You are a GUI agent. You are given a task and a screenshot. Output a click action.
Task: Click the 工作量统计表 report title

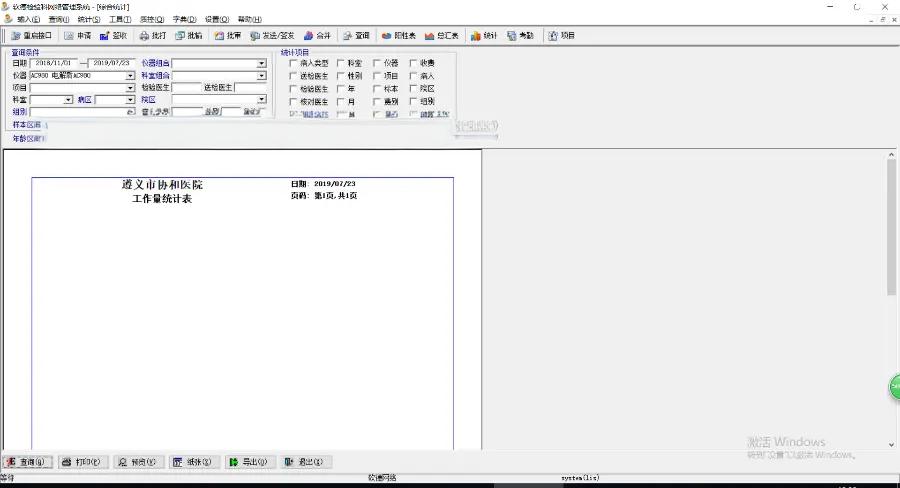click(x=162, y=199)
